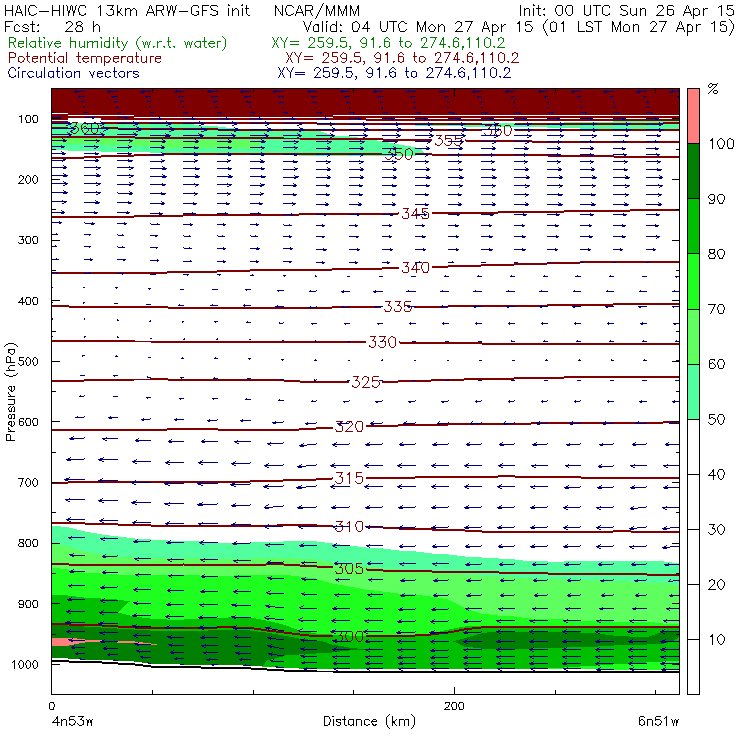
Task: Click blue 'Circulation vectors' legend label
Action: point(73,73)
